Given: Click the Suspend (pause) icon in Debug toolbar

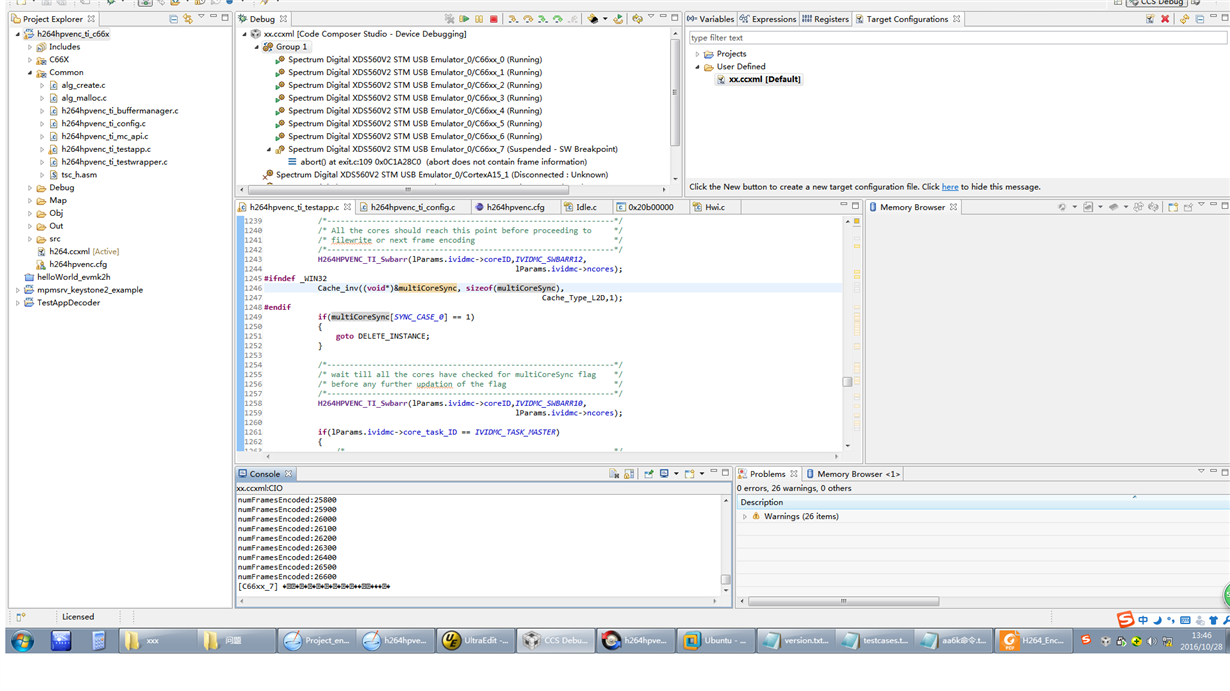Looking at the screenshot, I should (479, 19).
